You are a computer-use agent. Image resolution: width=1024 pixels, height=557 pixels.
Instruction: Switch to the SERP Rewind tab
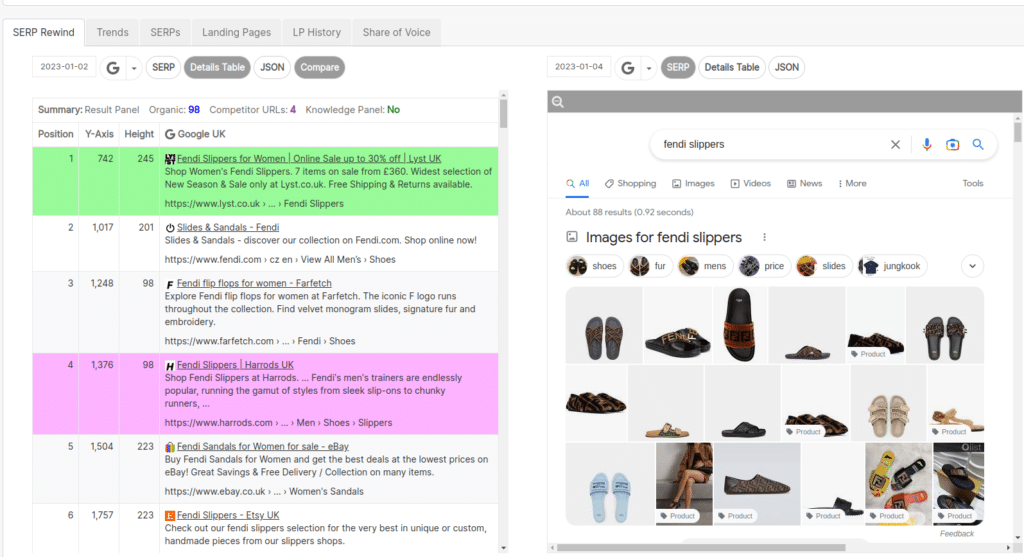(44, 32)
